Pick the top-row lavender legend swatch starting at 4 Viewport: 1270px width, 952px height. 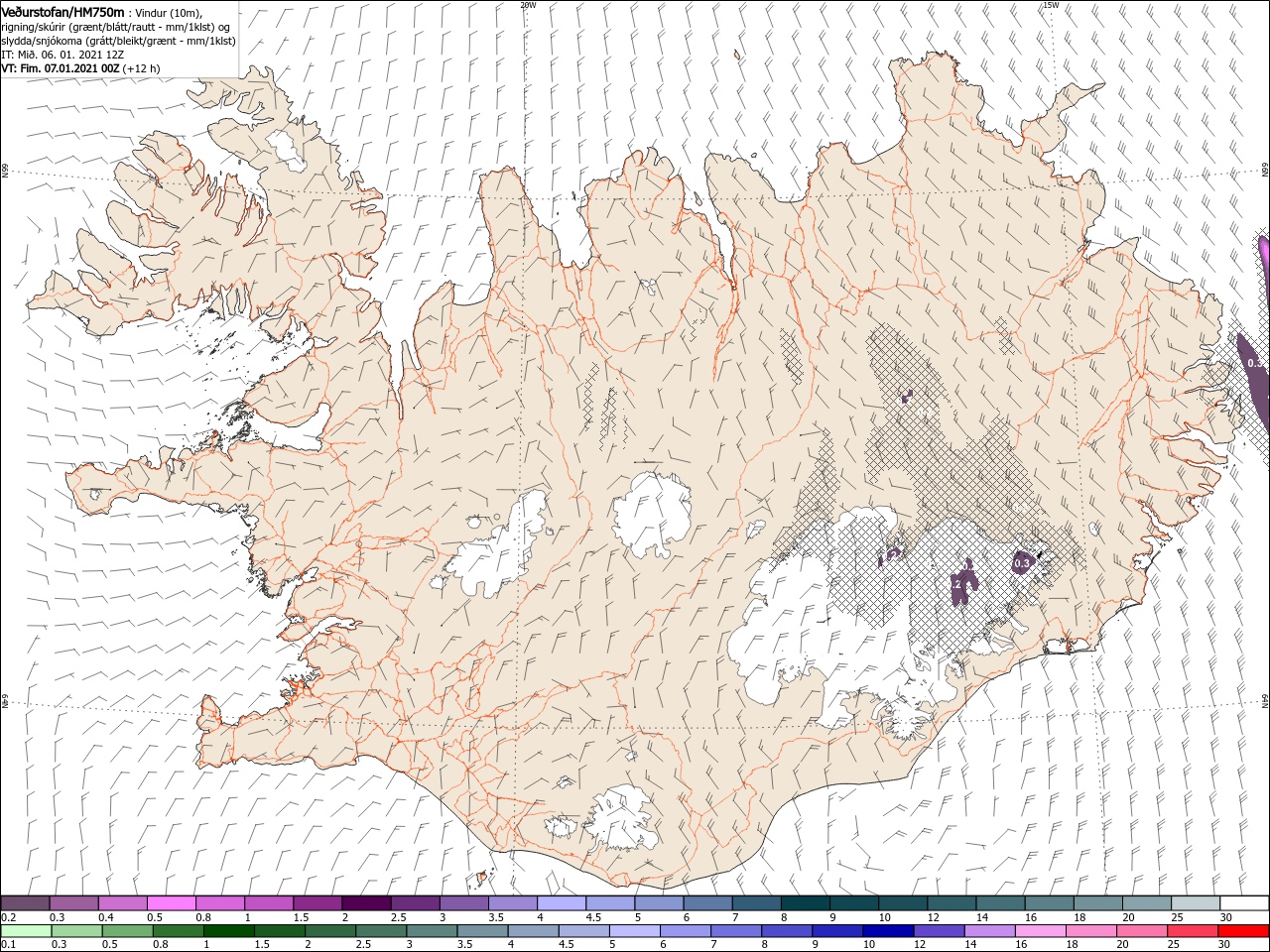(x=562, y=902)
